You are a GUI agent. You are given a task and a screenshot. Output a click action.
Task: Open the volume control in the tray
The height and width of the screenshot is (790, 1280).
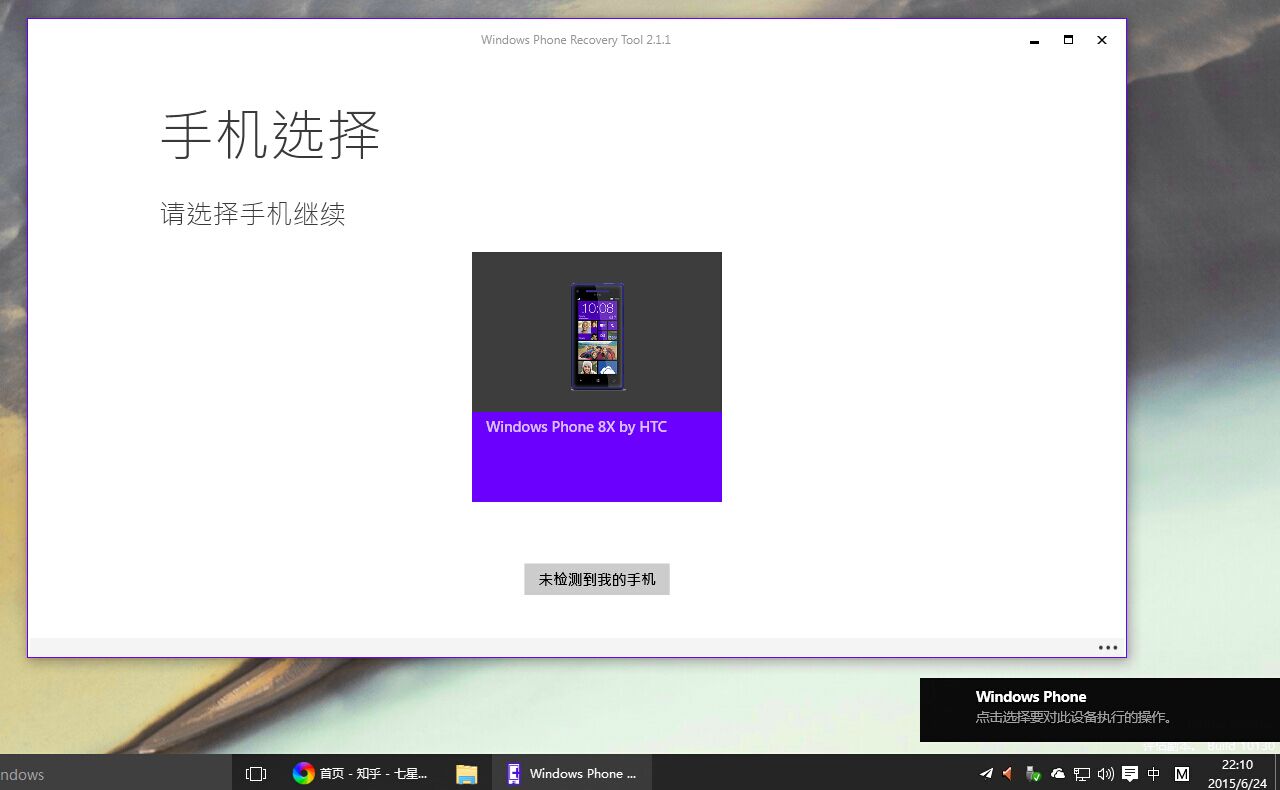1105,773
